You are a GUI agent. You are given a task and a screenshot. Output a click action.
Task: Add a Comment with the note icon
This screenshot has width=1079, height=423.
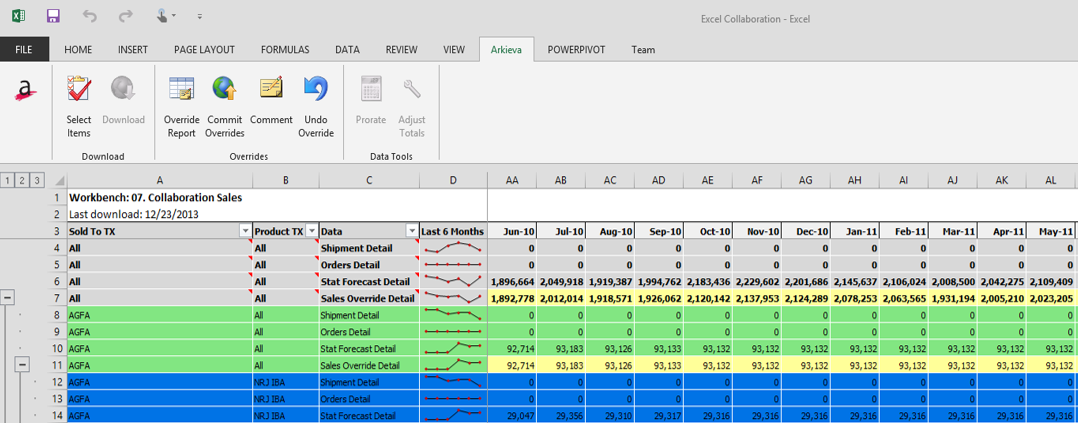coord(271,100)
